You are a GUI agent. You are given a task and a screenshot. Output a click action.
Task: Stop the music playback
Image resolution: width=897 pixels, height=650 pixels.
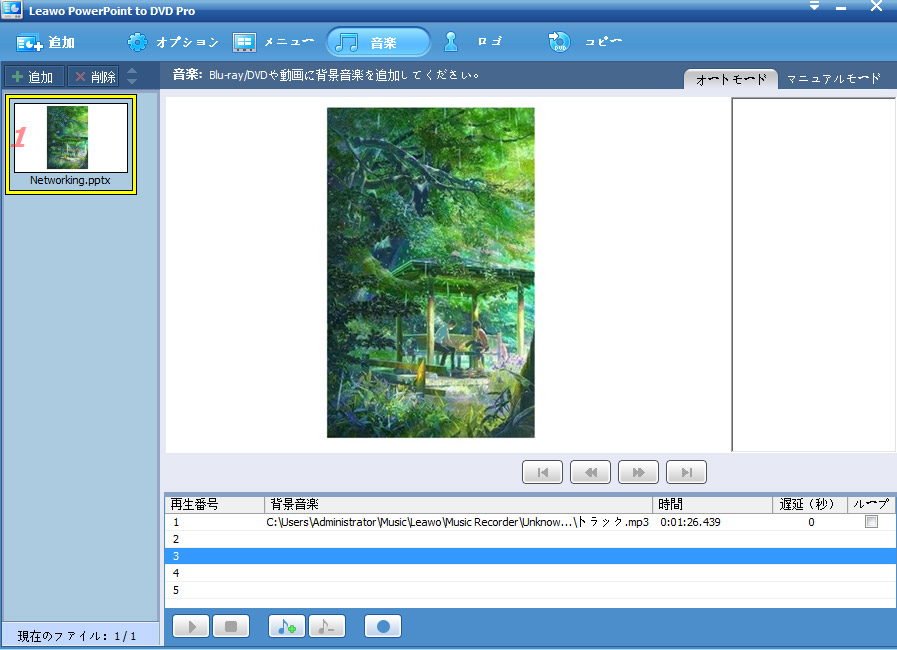(x=231, y=626)
